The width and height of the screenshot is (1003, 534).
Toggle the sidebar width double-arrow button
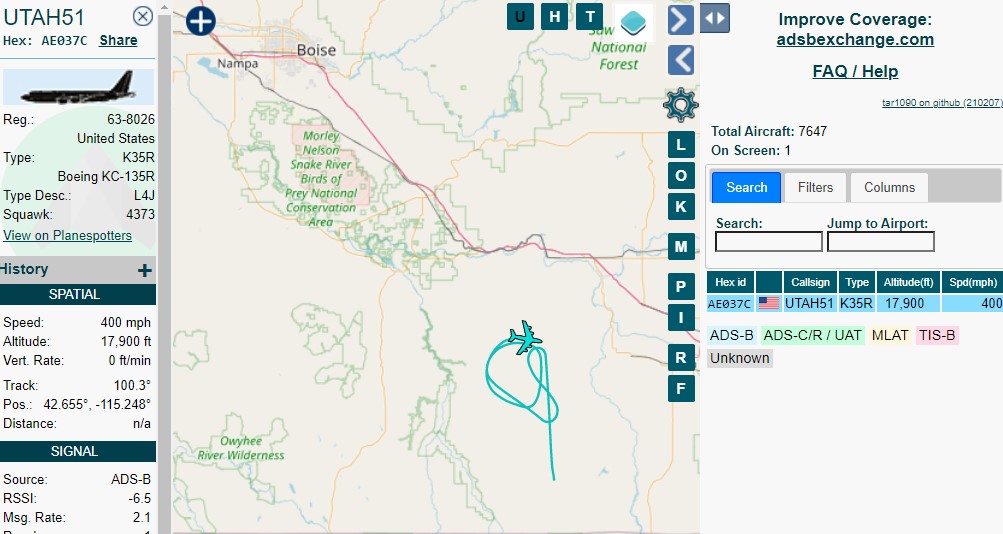(715, 18)
